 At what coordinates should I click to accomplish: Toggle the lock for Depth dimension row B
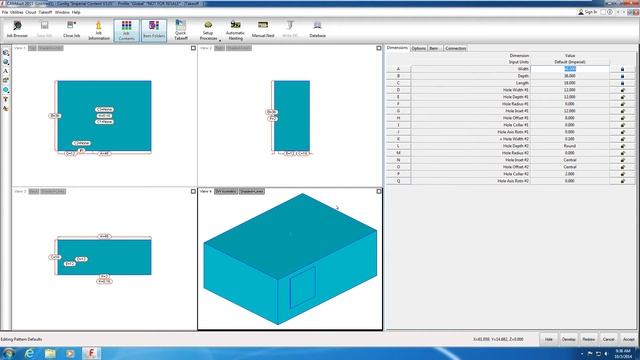coord(622,76)
